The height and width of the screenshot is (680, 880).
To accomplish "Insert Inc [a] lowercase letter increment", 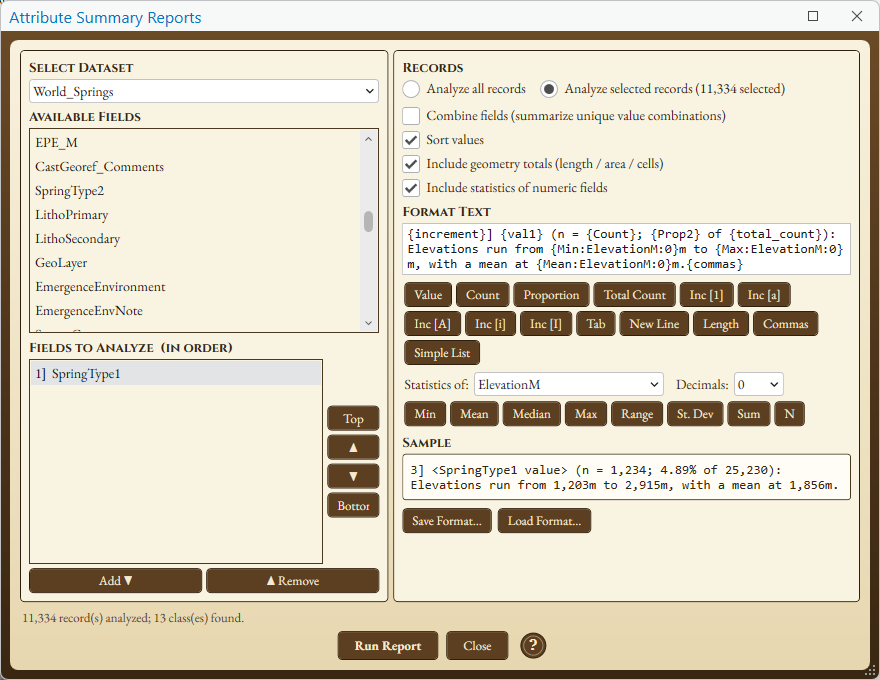I will coord(764,295).
